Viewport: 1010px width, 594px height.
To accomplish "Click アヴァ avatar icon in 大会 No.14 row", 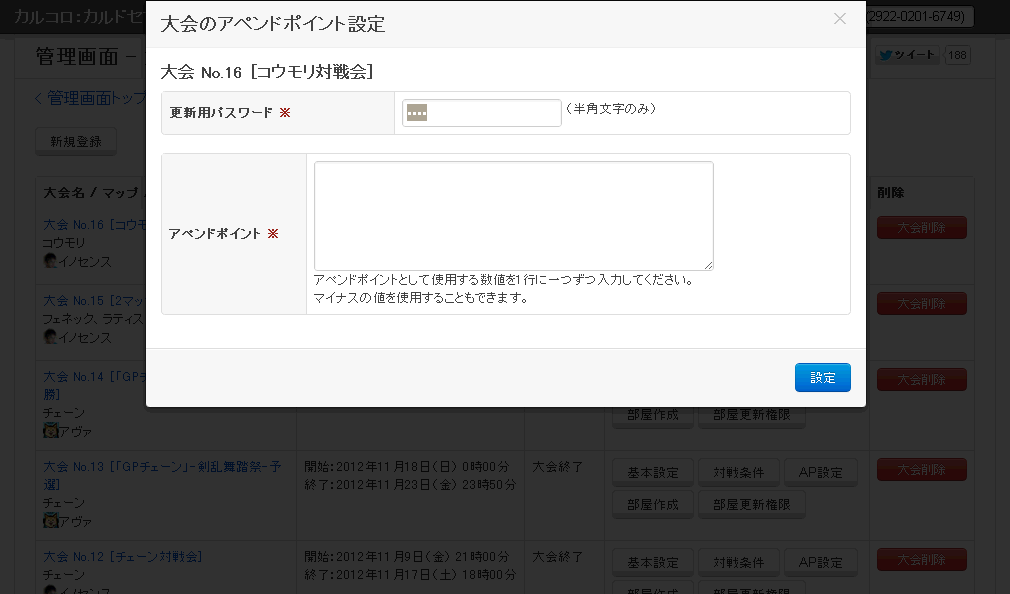I will pyautogui.click(x=51, y=431).
